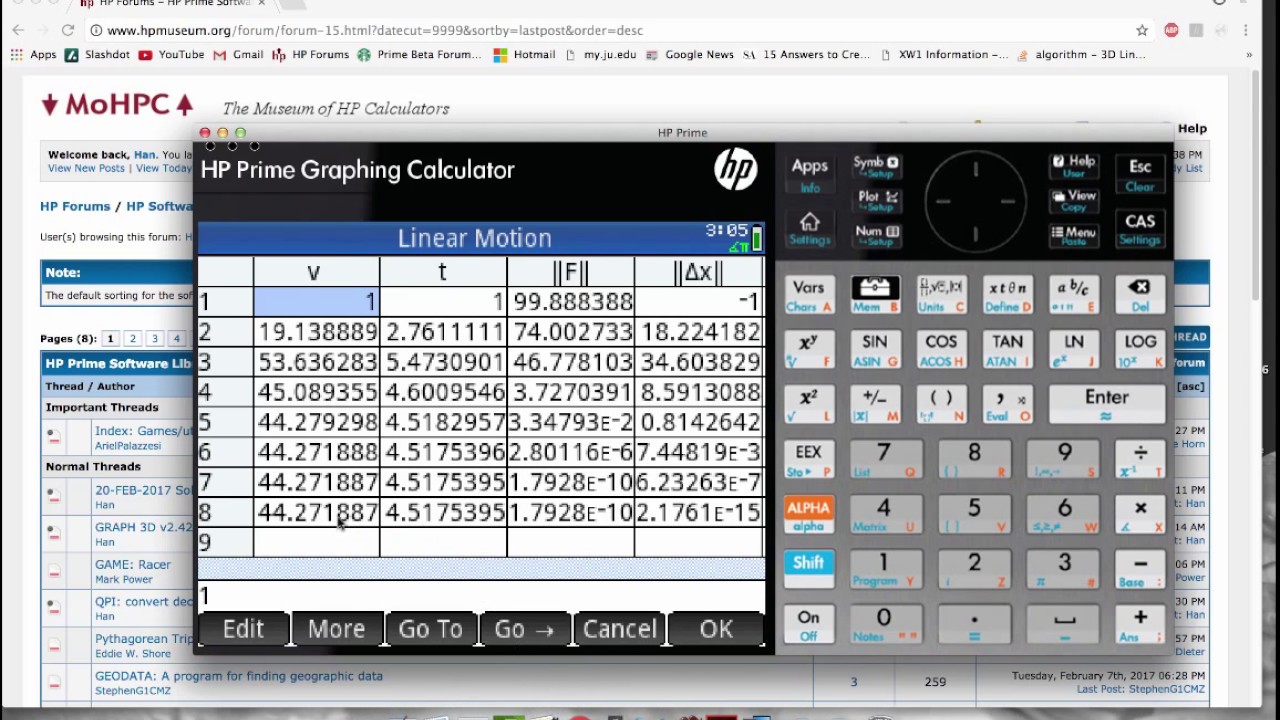Viewport: 1280px width, 720px height.
Task: Tap the math template Units key
Action: point(940,296)
